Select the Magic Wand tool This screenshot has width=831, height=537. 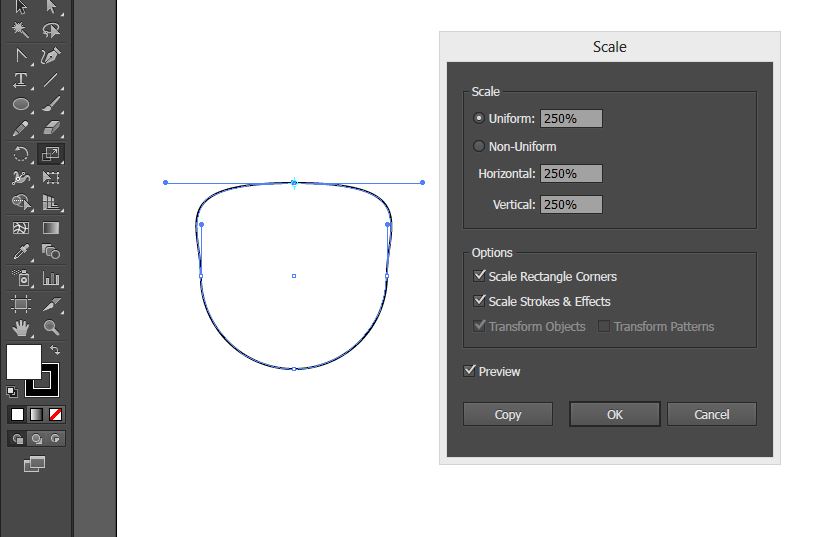click(x=21, y=30)
